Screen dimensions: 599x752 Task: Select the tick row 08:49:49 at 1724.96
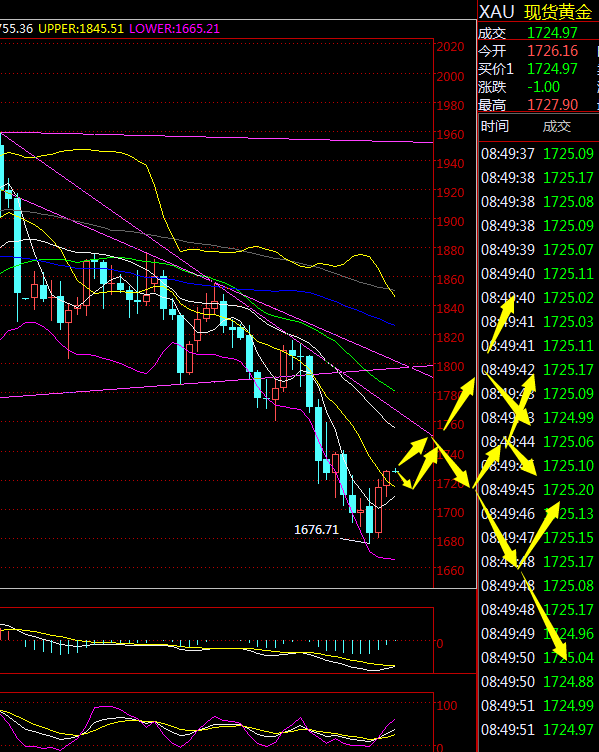pos(538,634)
